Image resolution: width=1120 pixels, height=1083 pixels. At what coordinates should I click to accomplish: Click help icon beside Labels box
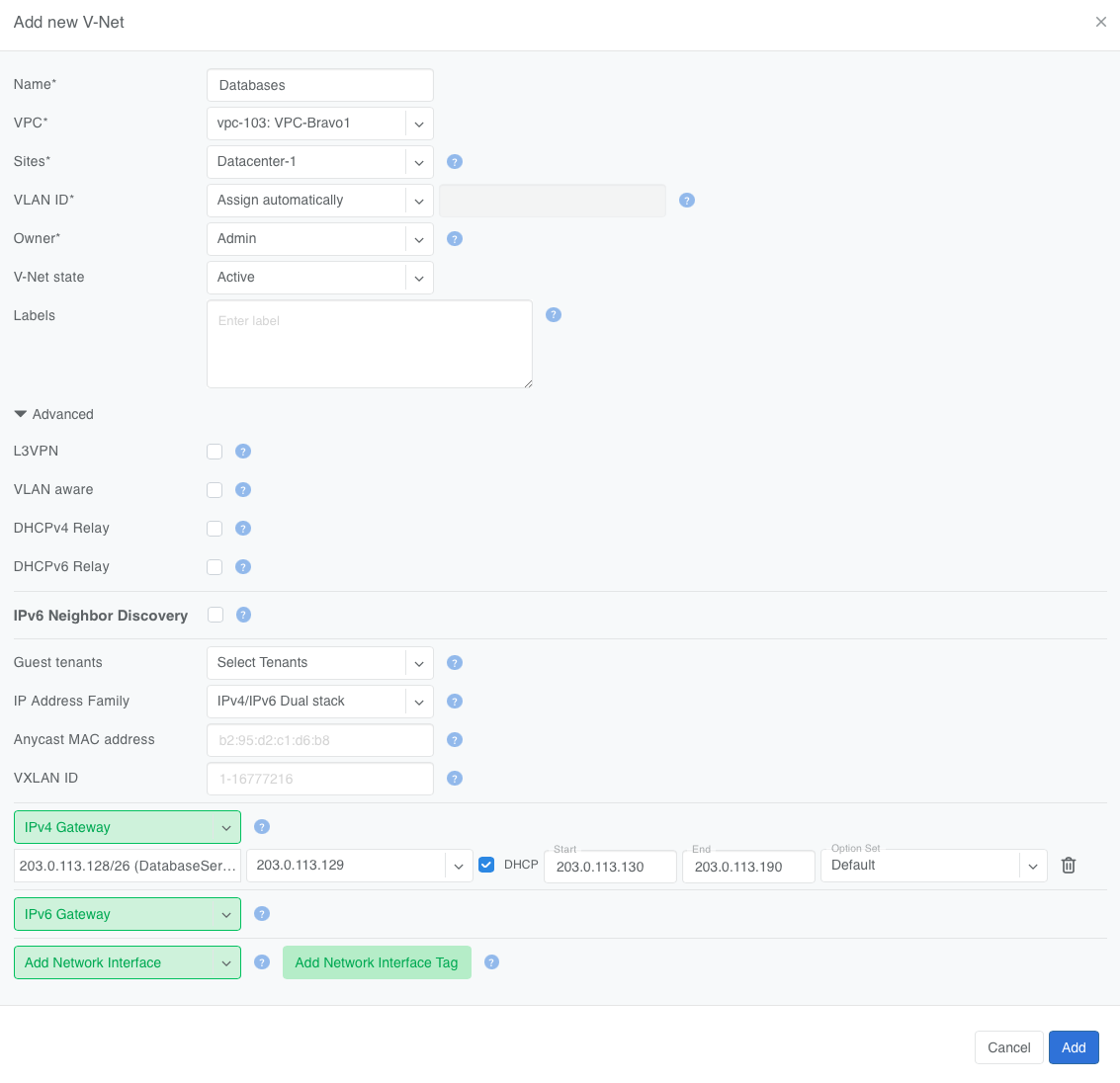tap(553, 315)
